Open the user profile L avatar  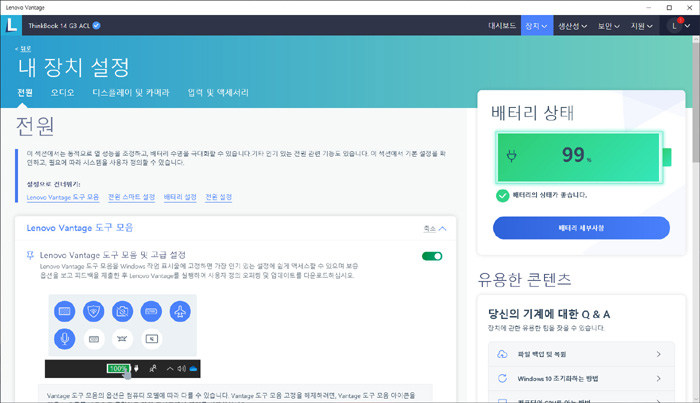674,26
